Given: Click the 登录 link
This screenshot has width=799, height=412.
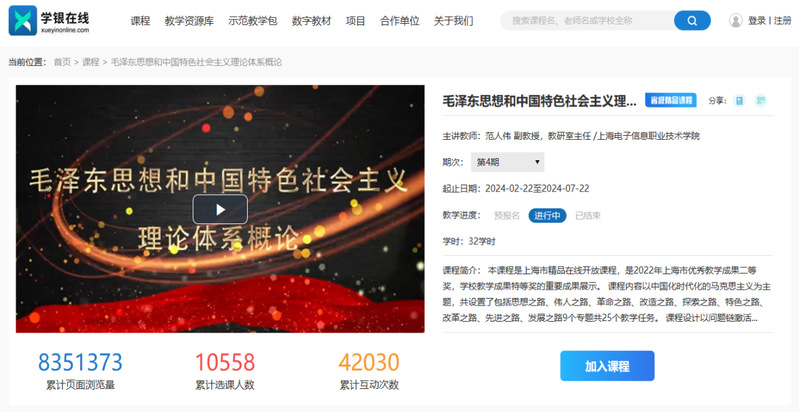Looking at the screenshot, I should pyautogui.click(x=757, y=21).
